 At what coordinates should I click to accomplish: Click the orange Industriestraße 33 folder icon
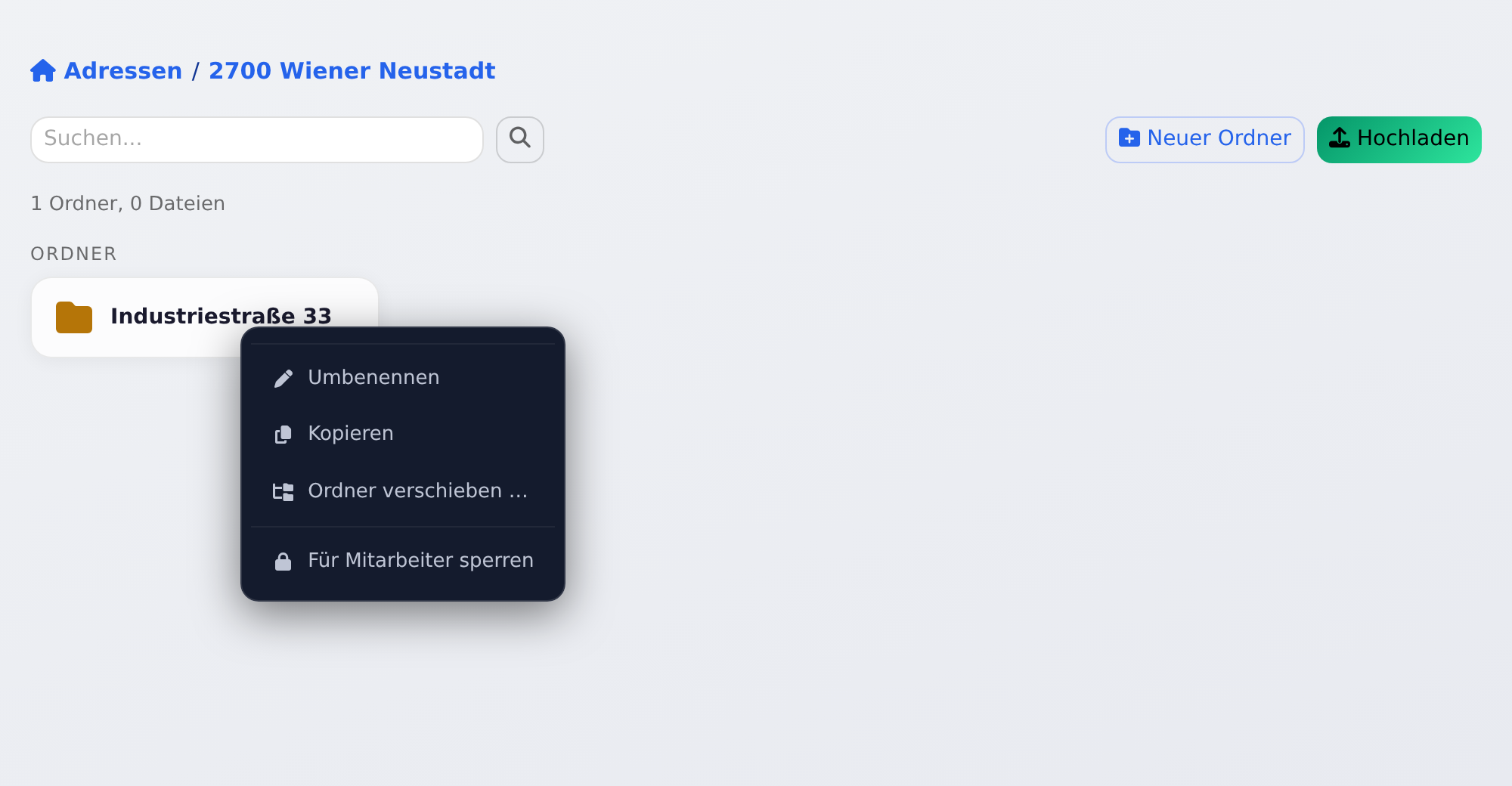click(74, 317)
